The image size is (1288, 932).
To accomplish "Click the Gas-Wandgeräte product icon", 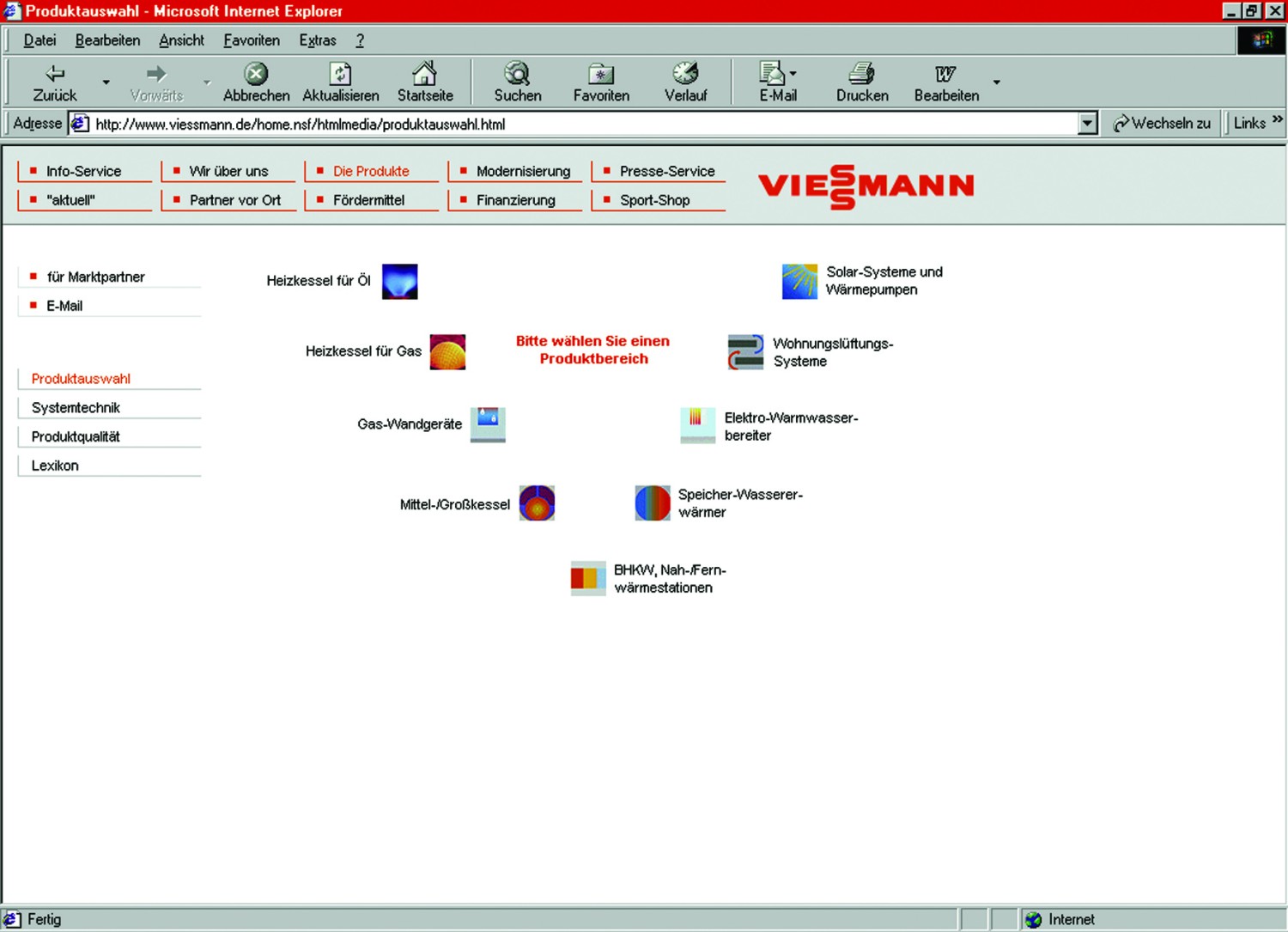I will click(488, 424).
